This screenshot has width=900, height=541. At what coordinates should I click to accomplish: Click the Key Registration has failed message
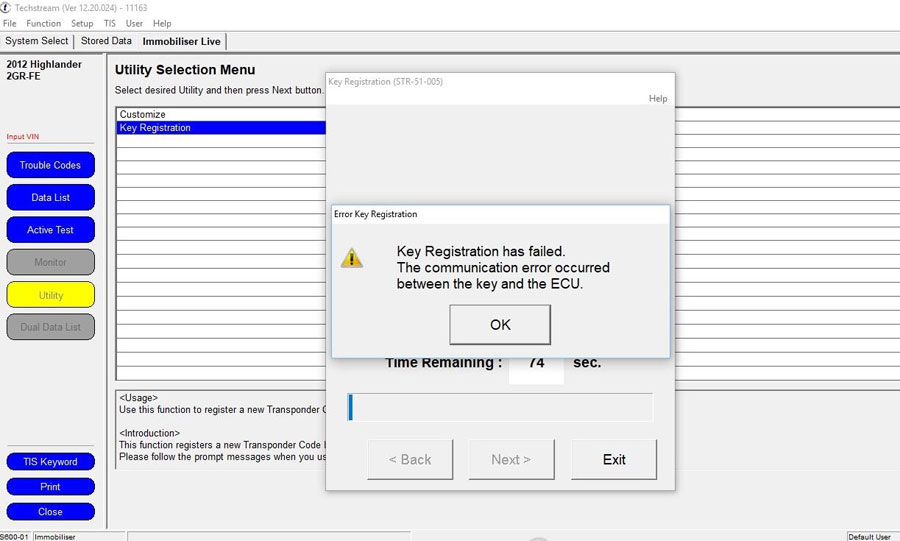(x=503, y=267)
